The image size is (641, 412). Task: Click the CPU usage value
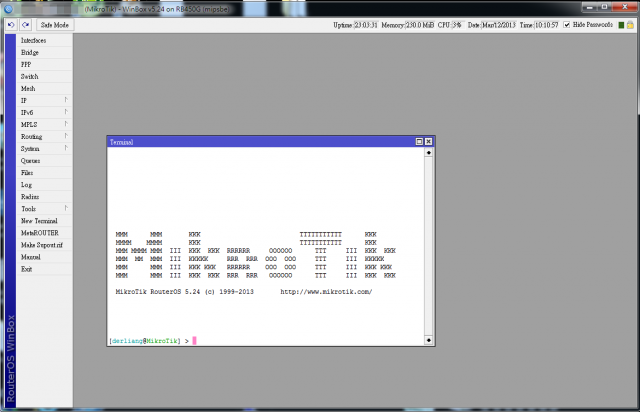pos(457,25)
